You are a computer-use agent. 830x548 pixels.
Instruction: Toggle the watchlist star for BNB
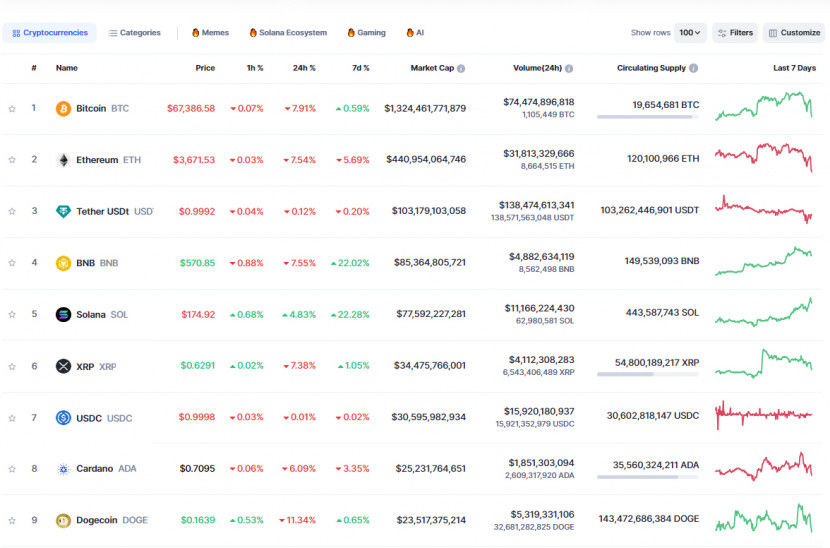(12, 263)
